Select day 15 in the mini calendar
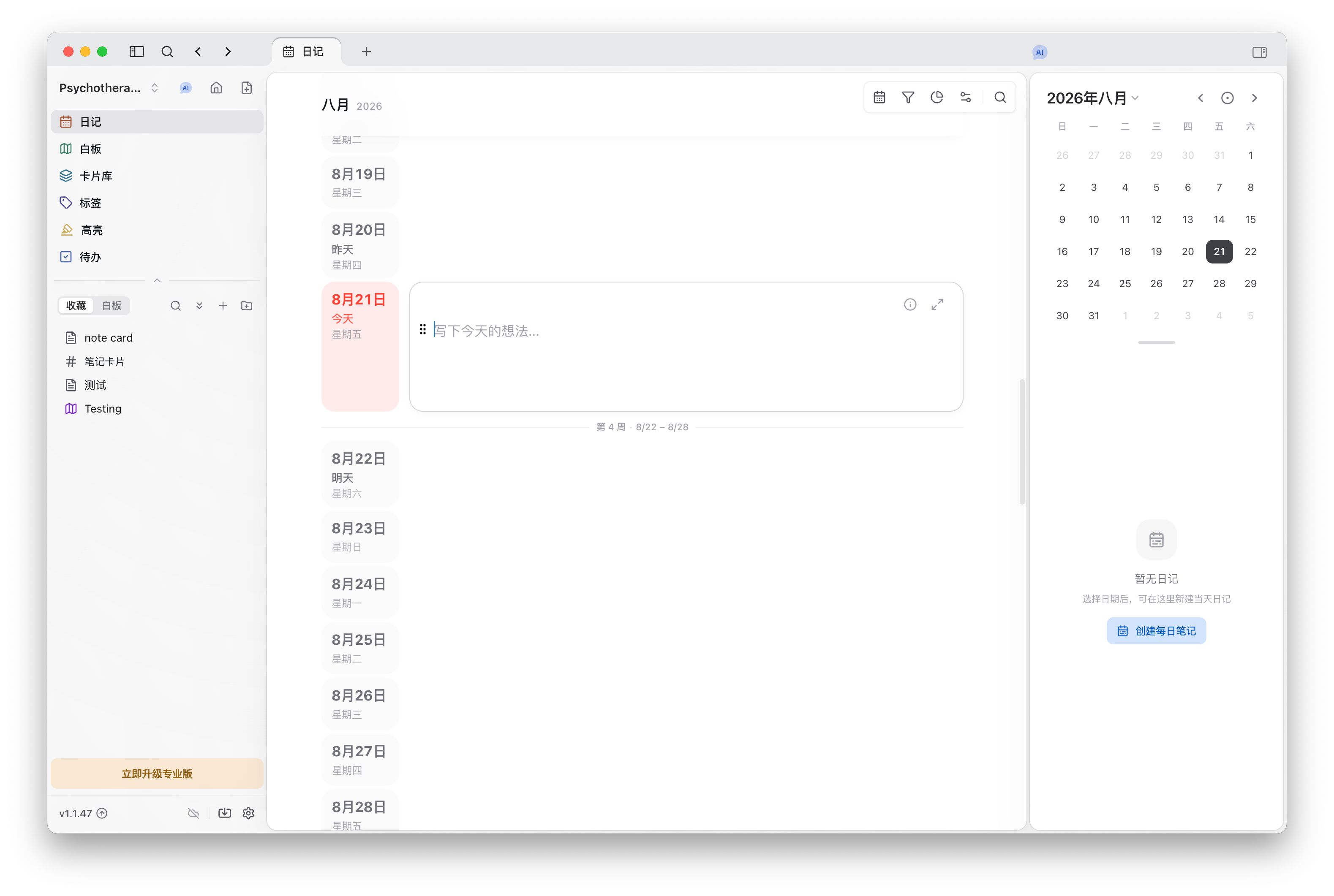This screenshot has height=896, width=1334. tap(1250, 220)
